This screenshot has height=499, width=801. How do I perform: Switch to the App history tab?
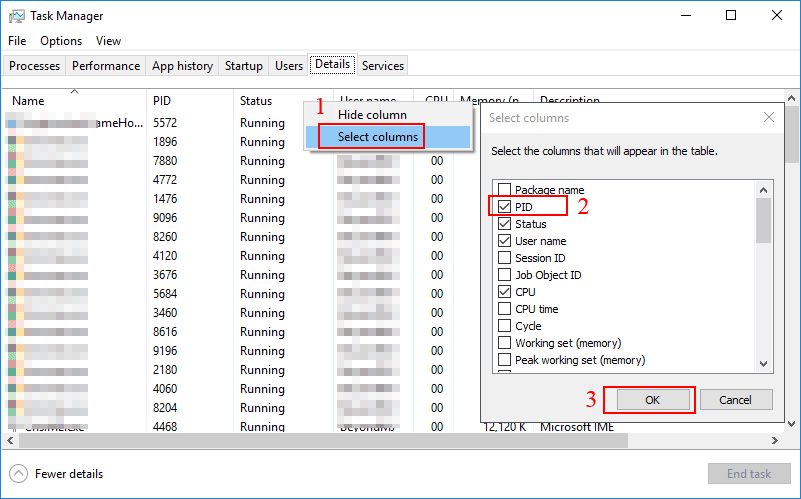[182, 66]
